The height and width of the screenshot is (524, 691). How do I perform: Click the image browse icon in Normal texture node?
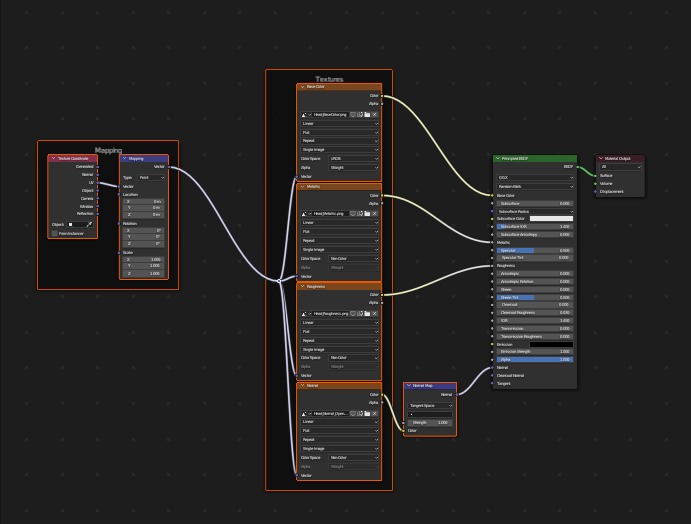click(306, 413)
